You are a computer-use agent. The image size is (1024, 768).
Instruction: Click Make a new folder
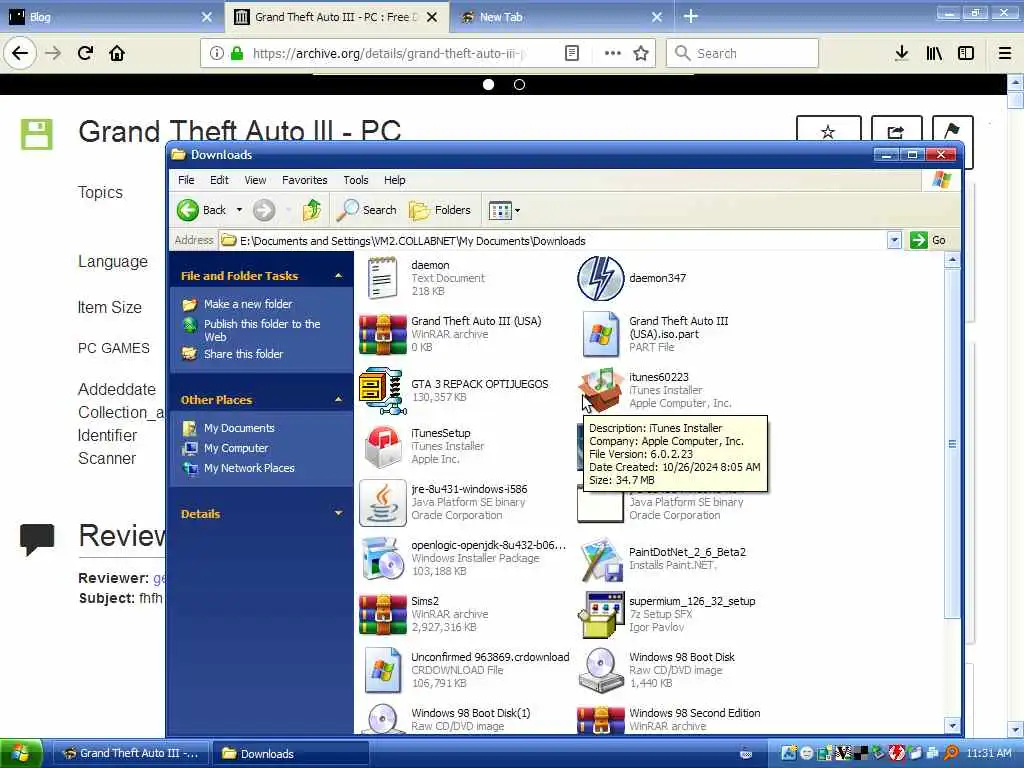[x=248, y=304]
